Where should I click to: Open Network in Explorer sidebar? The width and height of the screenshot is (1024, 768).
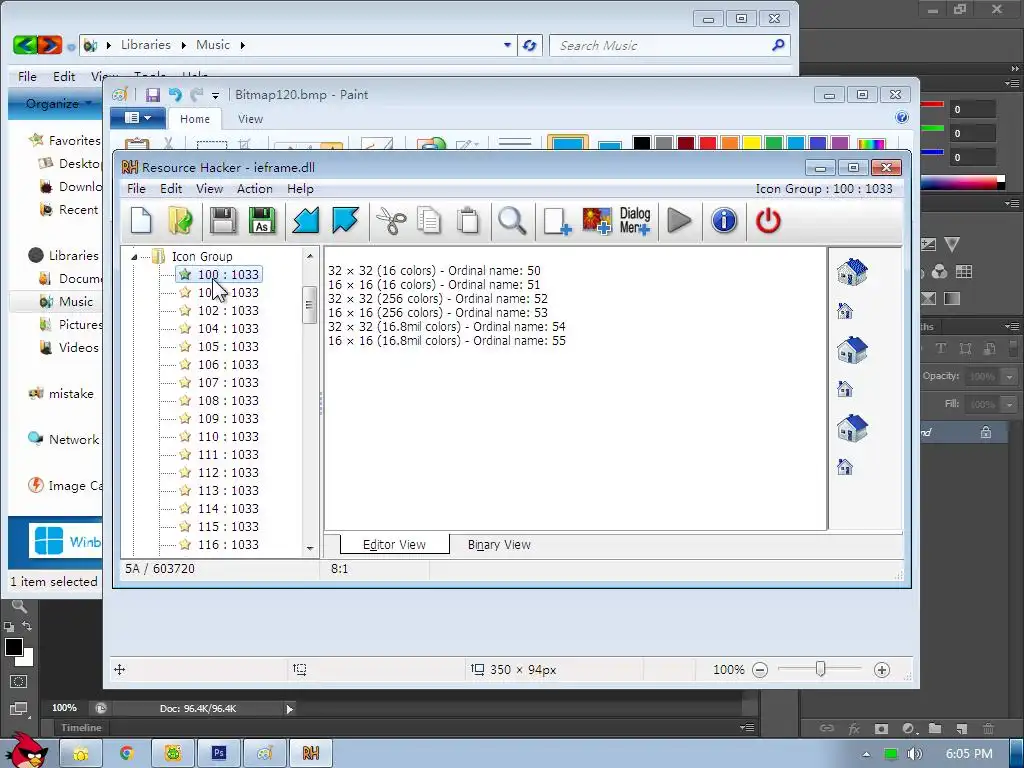coord(64,440)
